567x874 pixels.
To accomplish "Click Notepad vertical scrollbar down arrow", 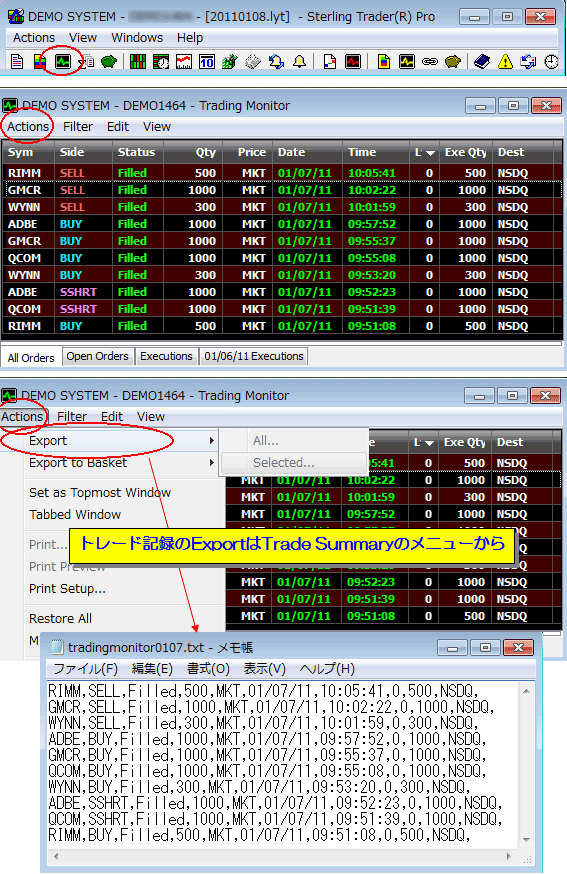I will [x=527, y=839].
